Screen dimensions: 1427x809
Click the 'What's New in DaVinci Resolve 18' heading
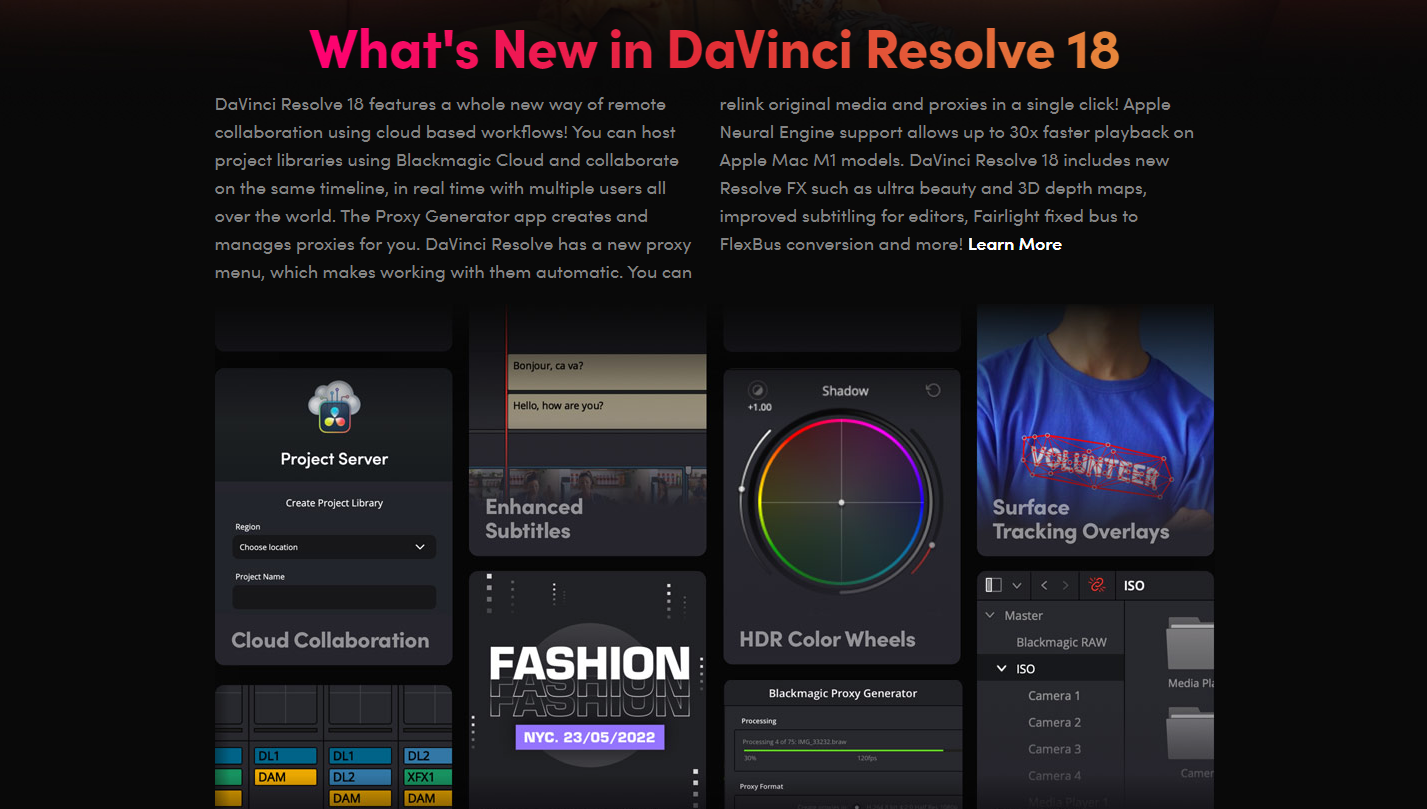[714, 48]
